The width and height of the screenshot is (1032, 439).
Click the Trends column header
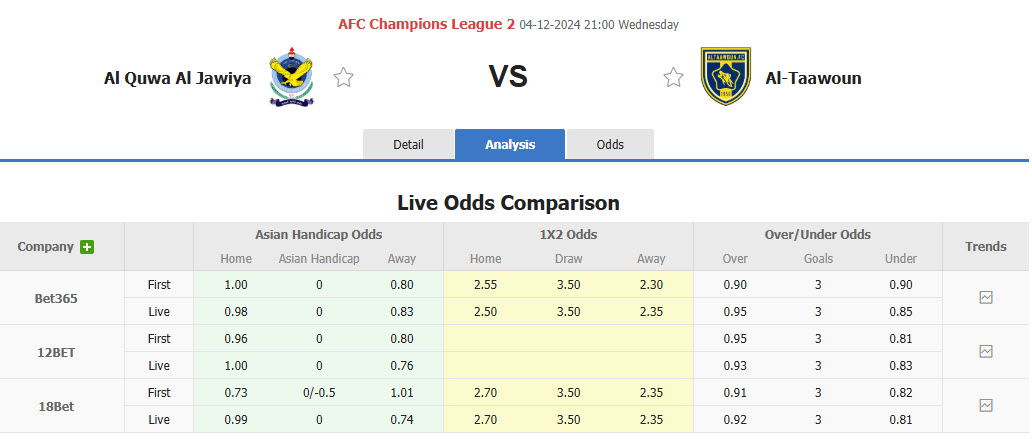point(985,246)
